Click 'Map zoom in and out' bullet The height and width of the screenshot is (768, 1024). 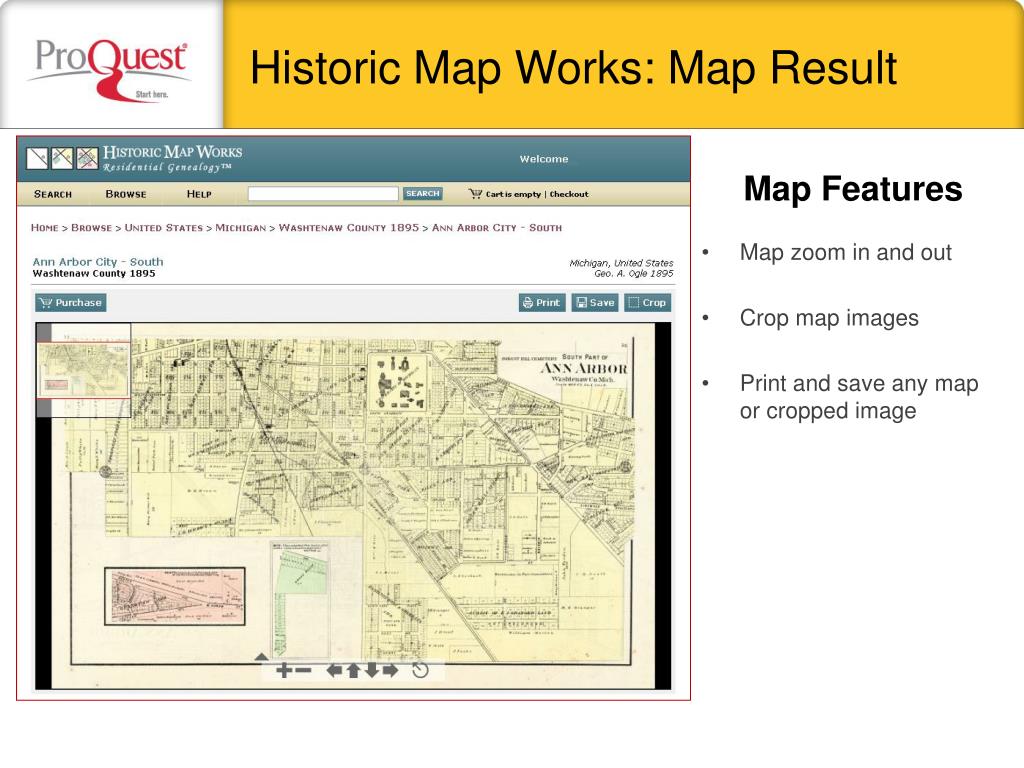(846, 253)
